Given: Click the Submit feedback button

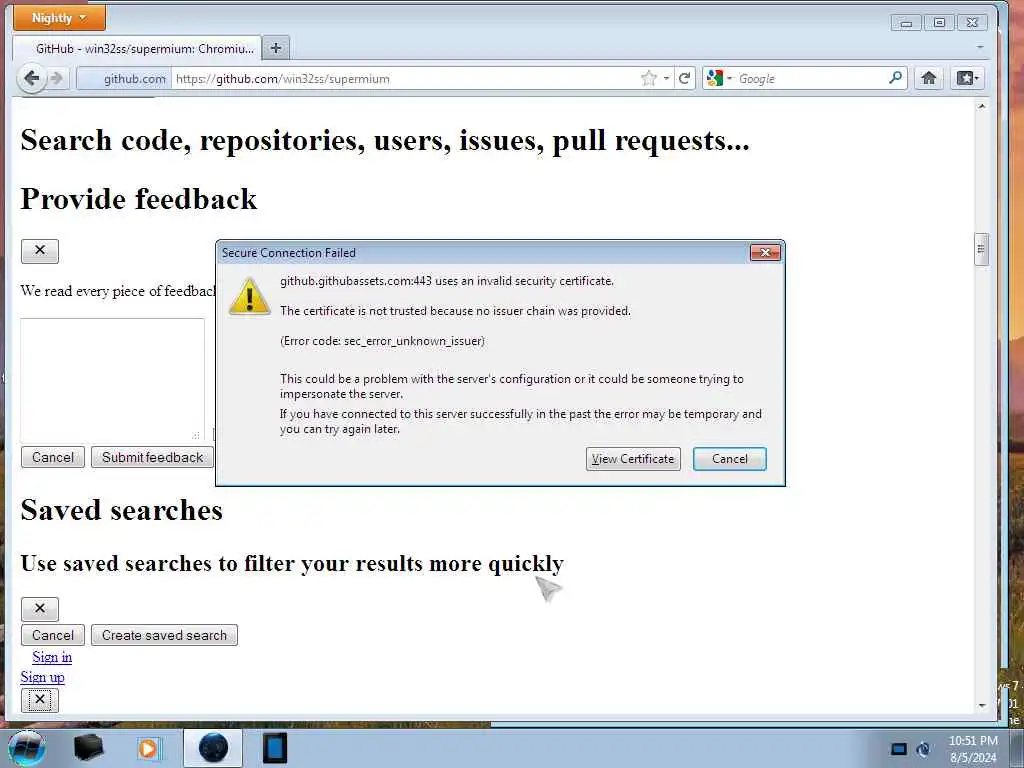Looking at the screenshot, I should point(152,457).
